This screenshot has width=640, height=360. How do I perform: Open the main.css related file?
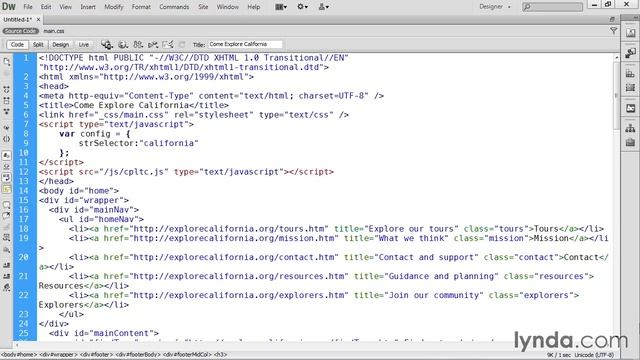point(54,31)
